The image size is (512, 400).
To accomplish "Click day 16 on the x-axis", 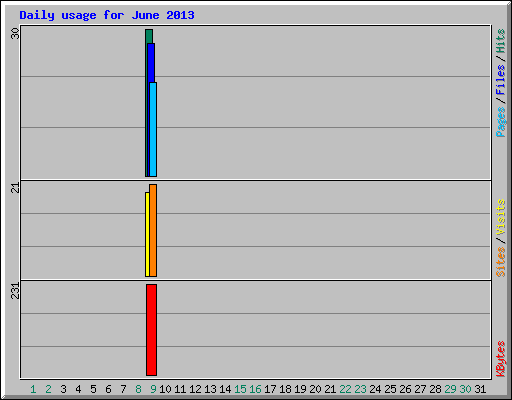I will [255, 389].
